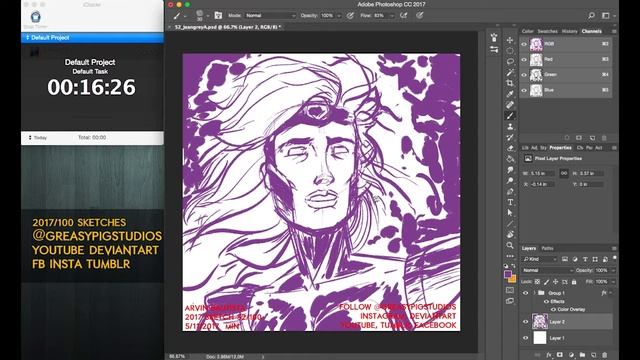
Task: Select the Properties panel tab
Action: [x=560, y=148]
